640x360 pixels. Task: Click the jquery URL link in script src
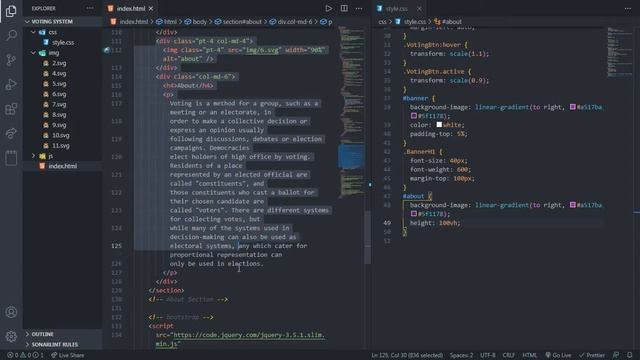(x=249, y=335)
